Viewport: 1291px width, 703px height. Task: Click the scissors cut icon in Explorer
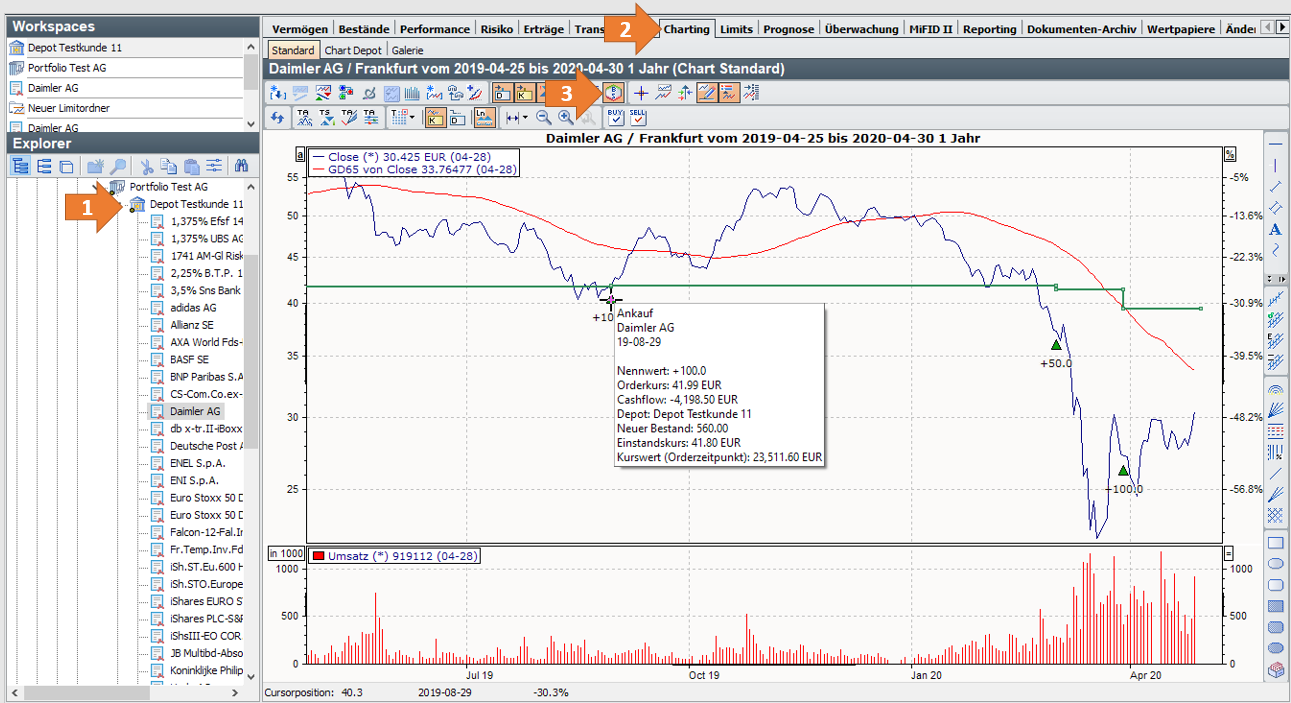click(147, 166)
